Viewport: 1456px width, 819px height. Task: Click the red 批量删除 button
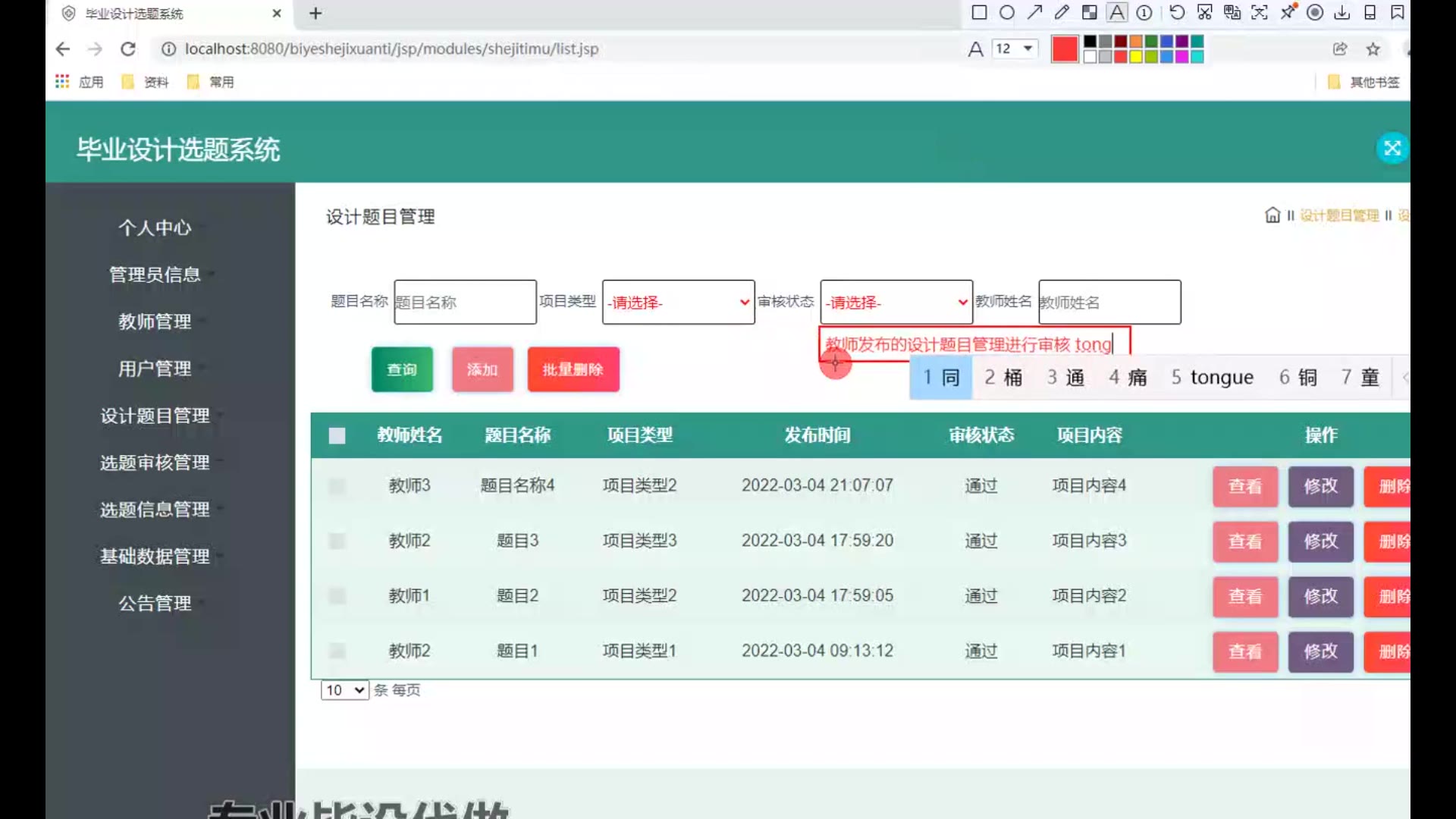573,369
